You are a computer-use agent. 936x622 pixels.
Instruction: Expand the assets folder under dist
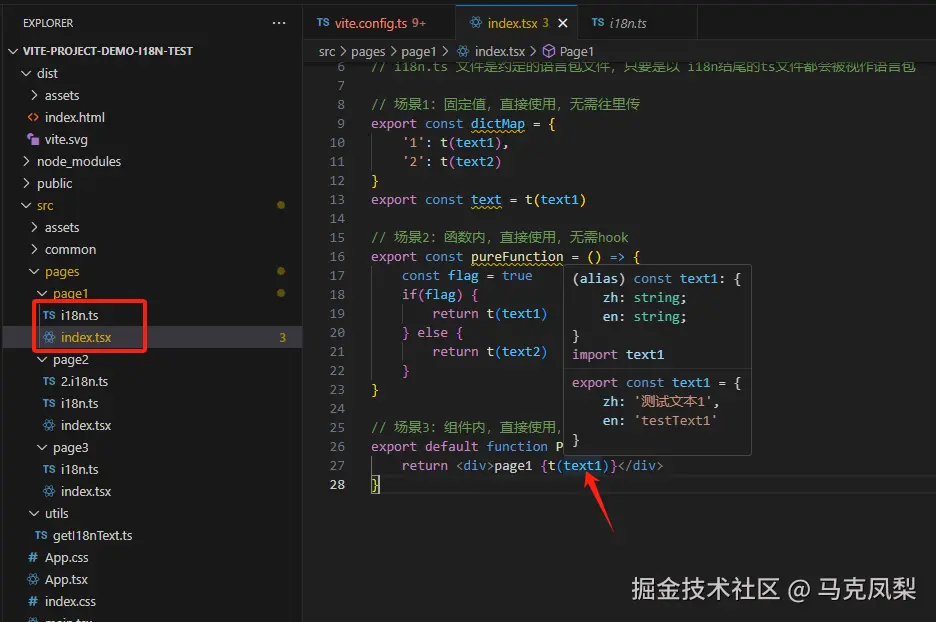[34, 96]
